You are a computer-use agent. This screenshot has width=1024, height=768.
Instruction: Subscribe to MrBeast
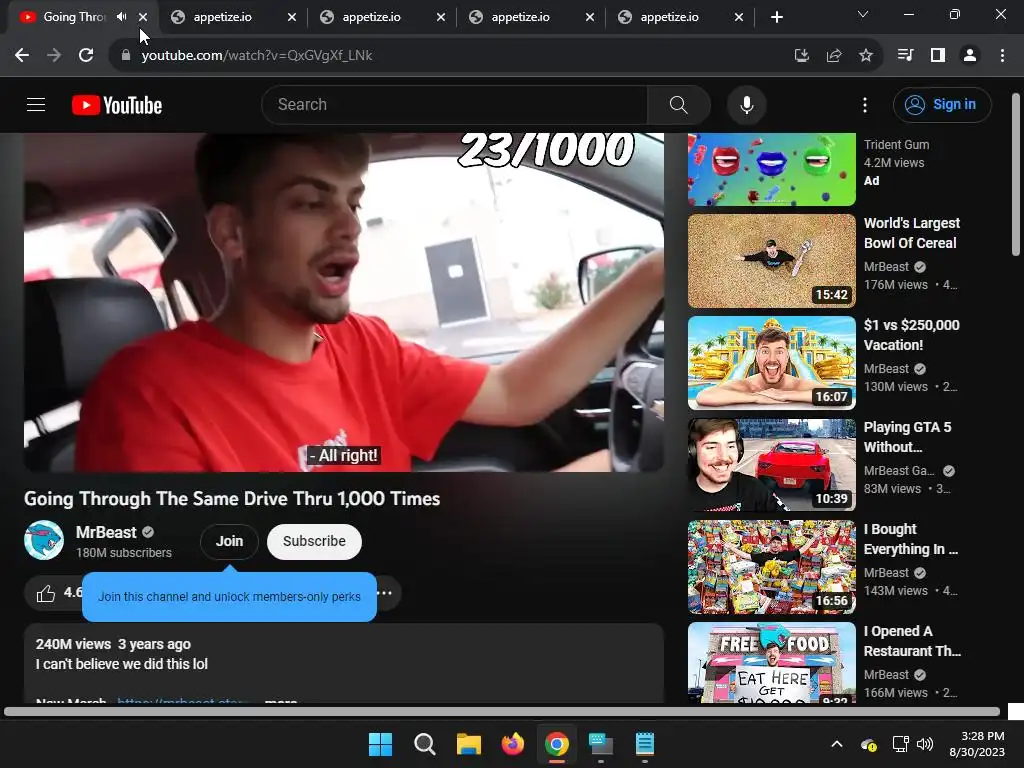click(x=314, y=541)
